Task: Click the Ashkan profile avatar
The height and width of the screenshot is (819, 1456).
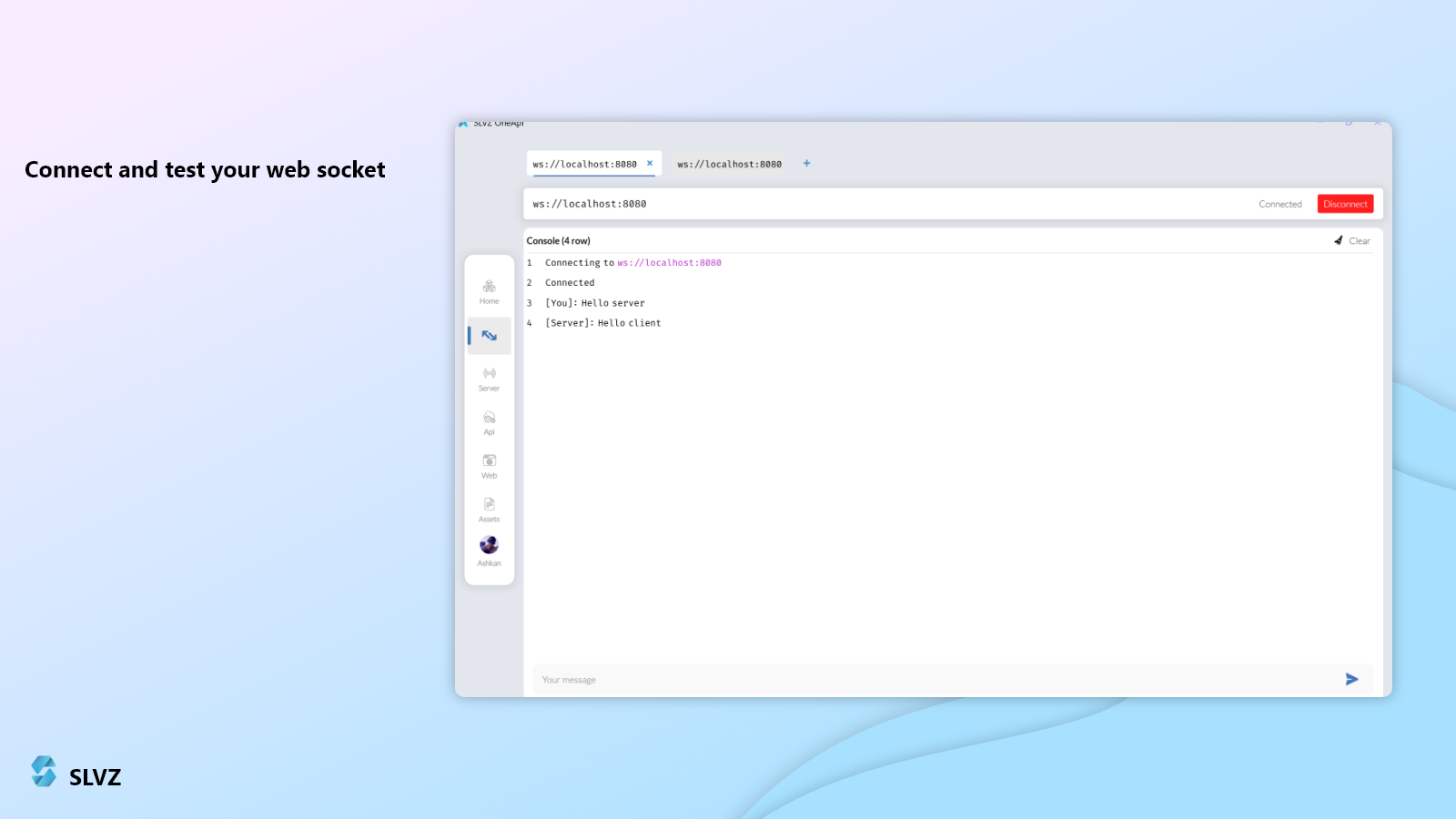Action: 489,545
